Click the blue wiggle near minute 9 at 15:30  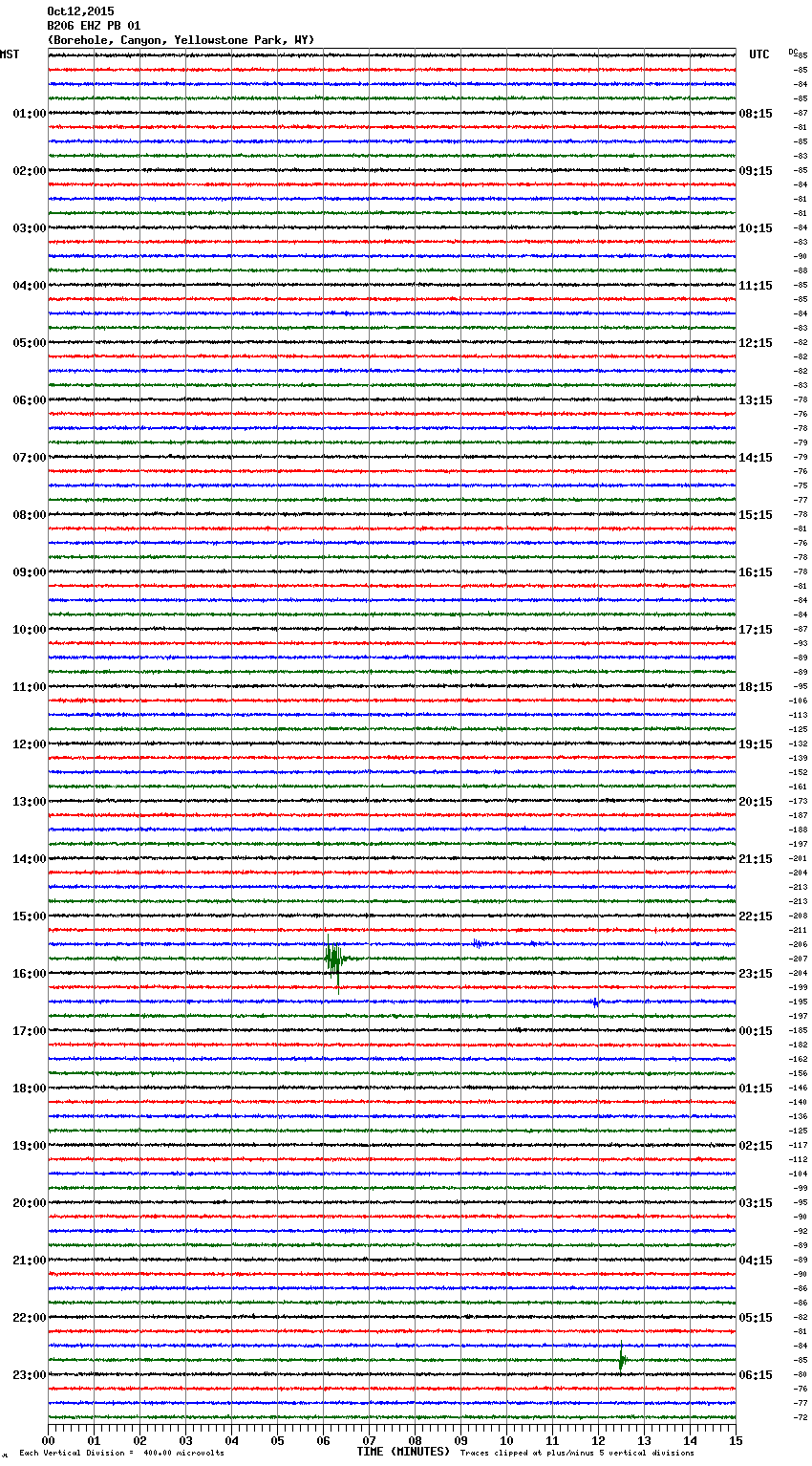pyautogui.click(x=477, y=943)
